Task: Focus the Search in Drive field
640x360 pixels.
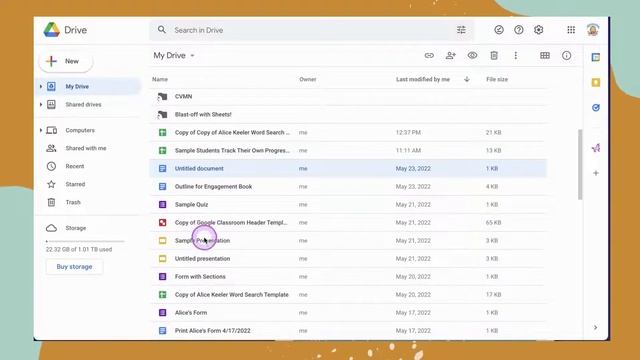Action: click(311, 30)
